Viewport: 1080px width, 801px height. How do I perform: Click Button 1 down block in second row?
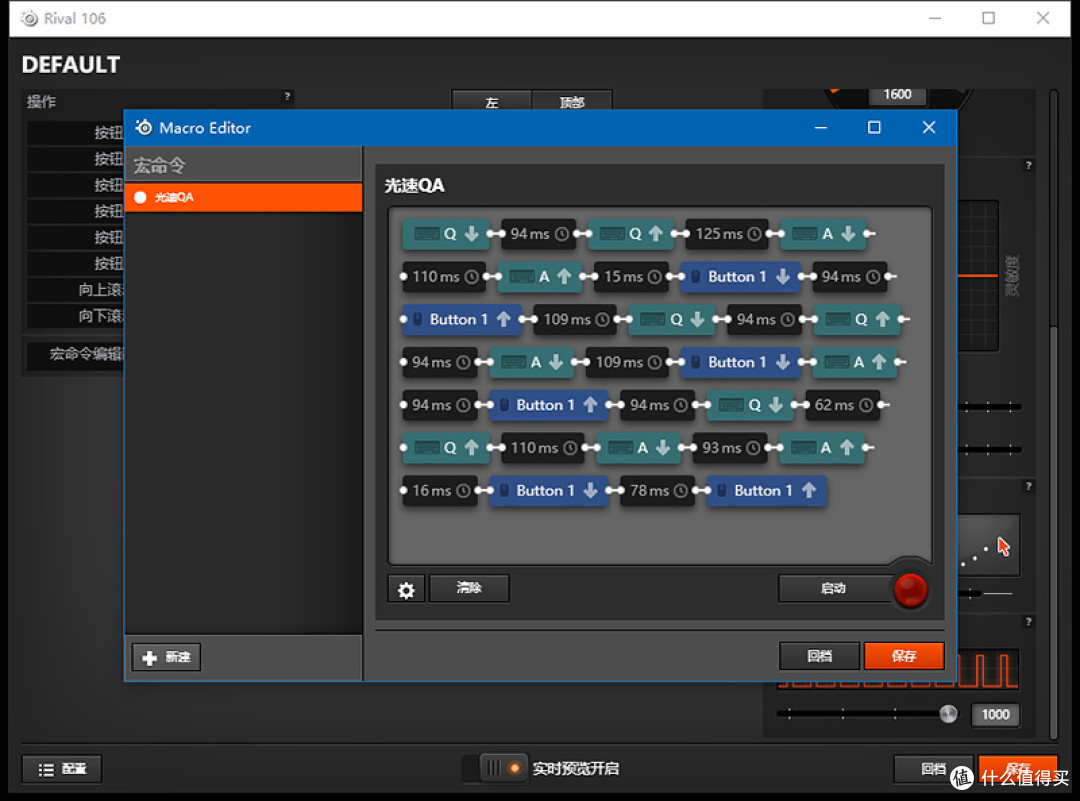[740, 276]
